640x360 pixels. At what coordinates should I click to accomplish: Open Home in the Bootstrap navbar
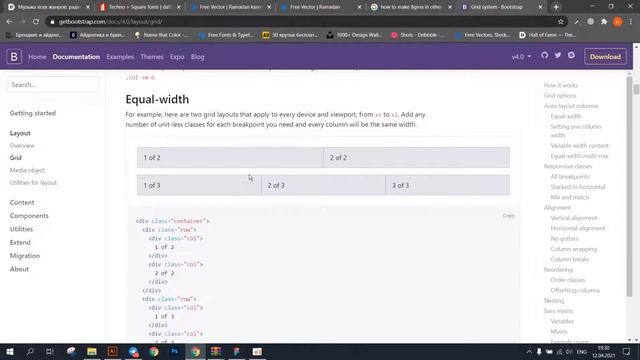[x=37, y=57]
